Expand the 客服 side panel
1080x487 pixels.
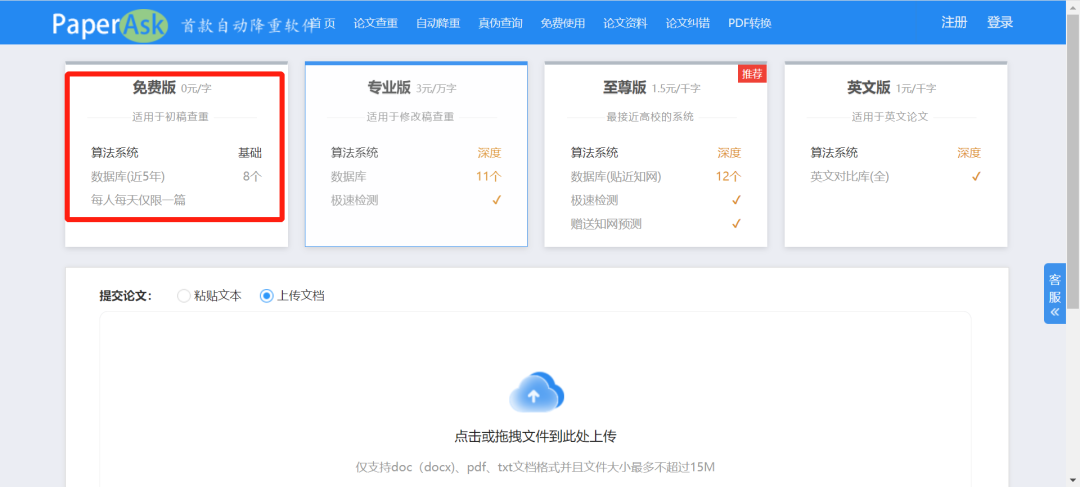point(1055,293)
